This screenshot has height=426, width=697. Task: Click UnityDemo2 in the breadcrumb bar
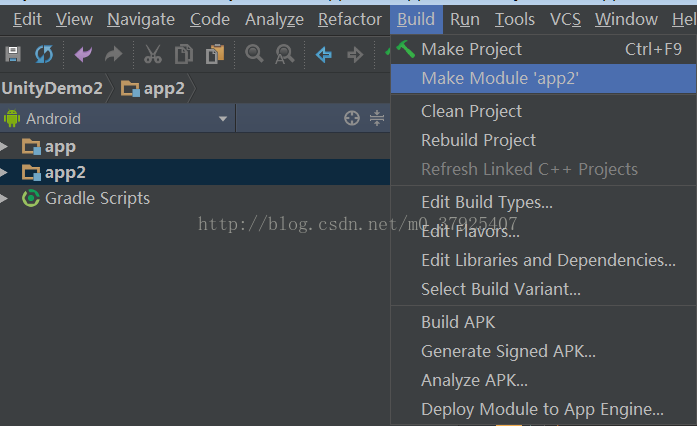52,88
